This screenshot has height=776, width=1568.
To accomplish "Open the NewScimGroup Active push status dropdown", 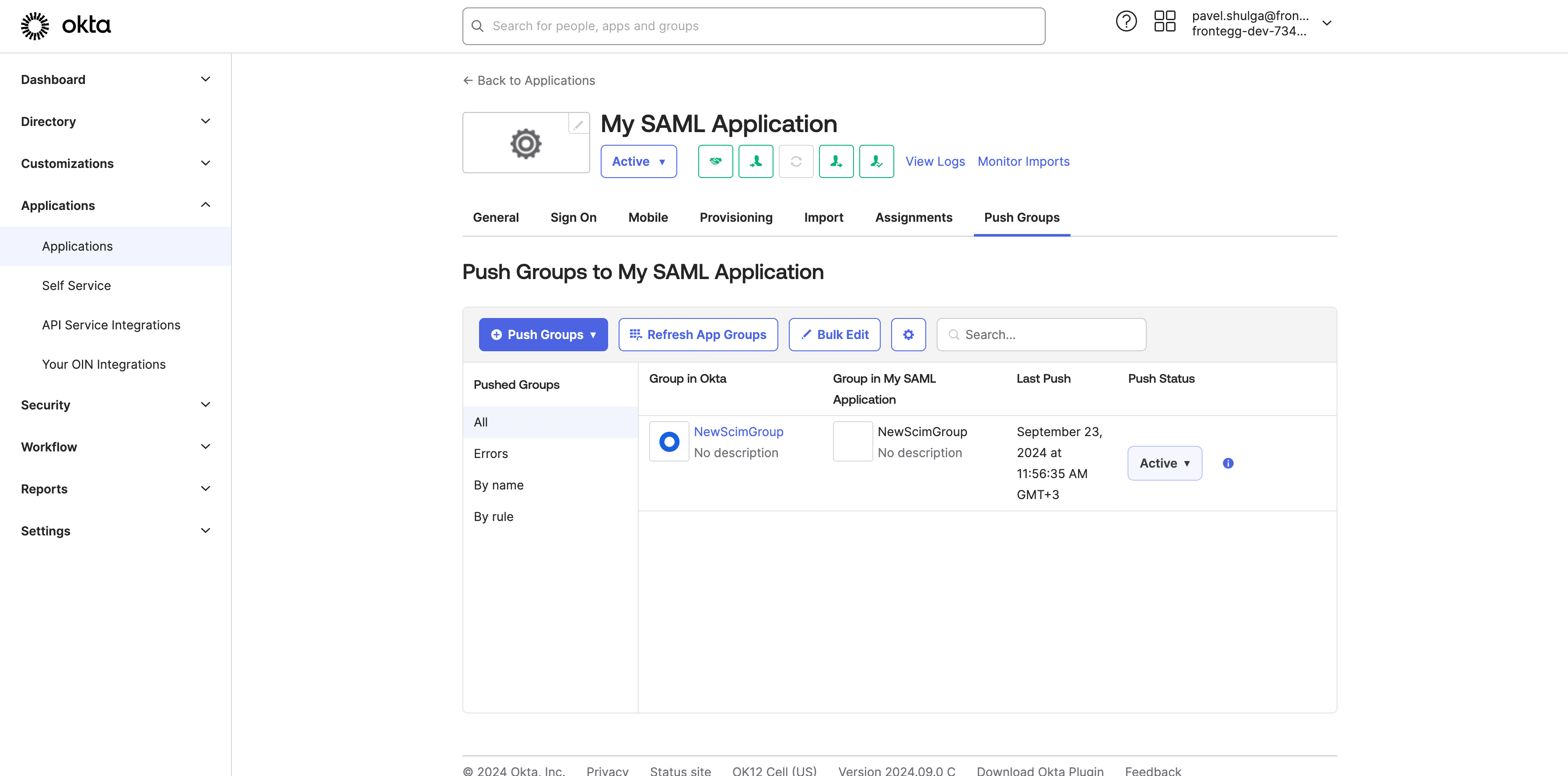I will click(x=1165, y=463).
